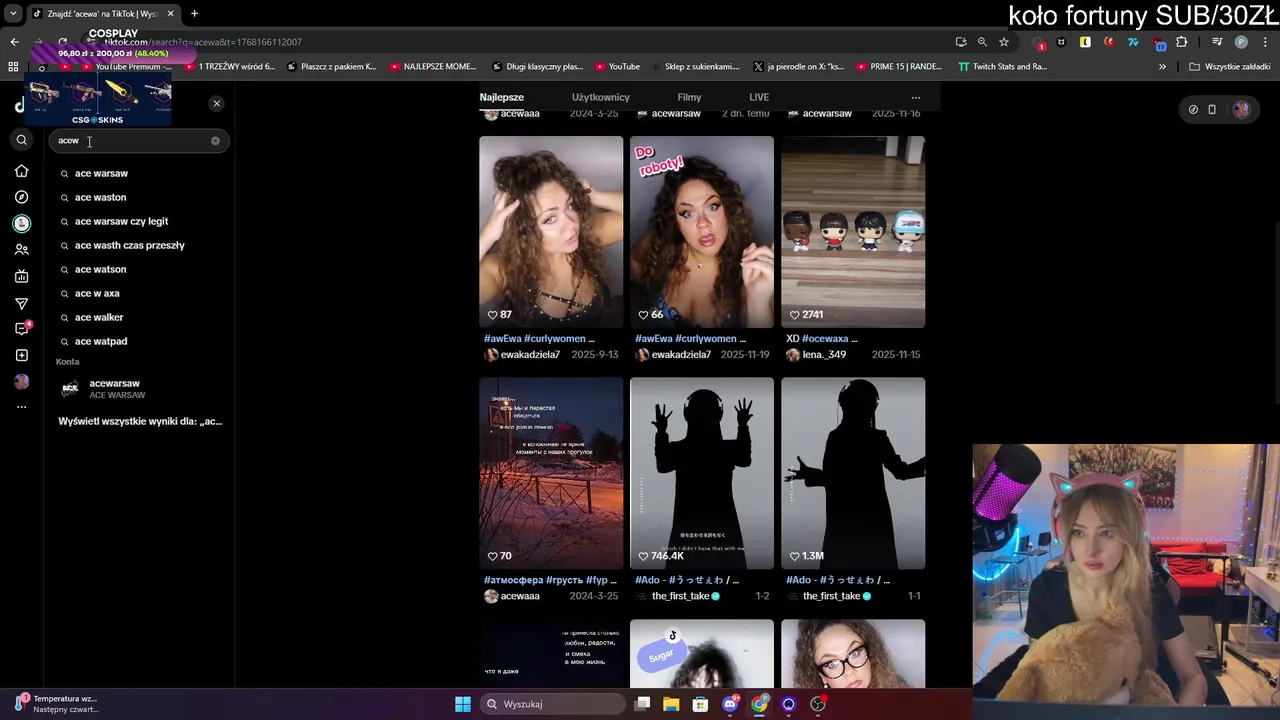The width and height of the screenshot is (1280, 720).
Task: Open the Inbox activity icon with badge
Action: [x=21, y=329]
